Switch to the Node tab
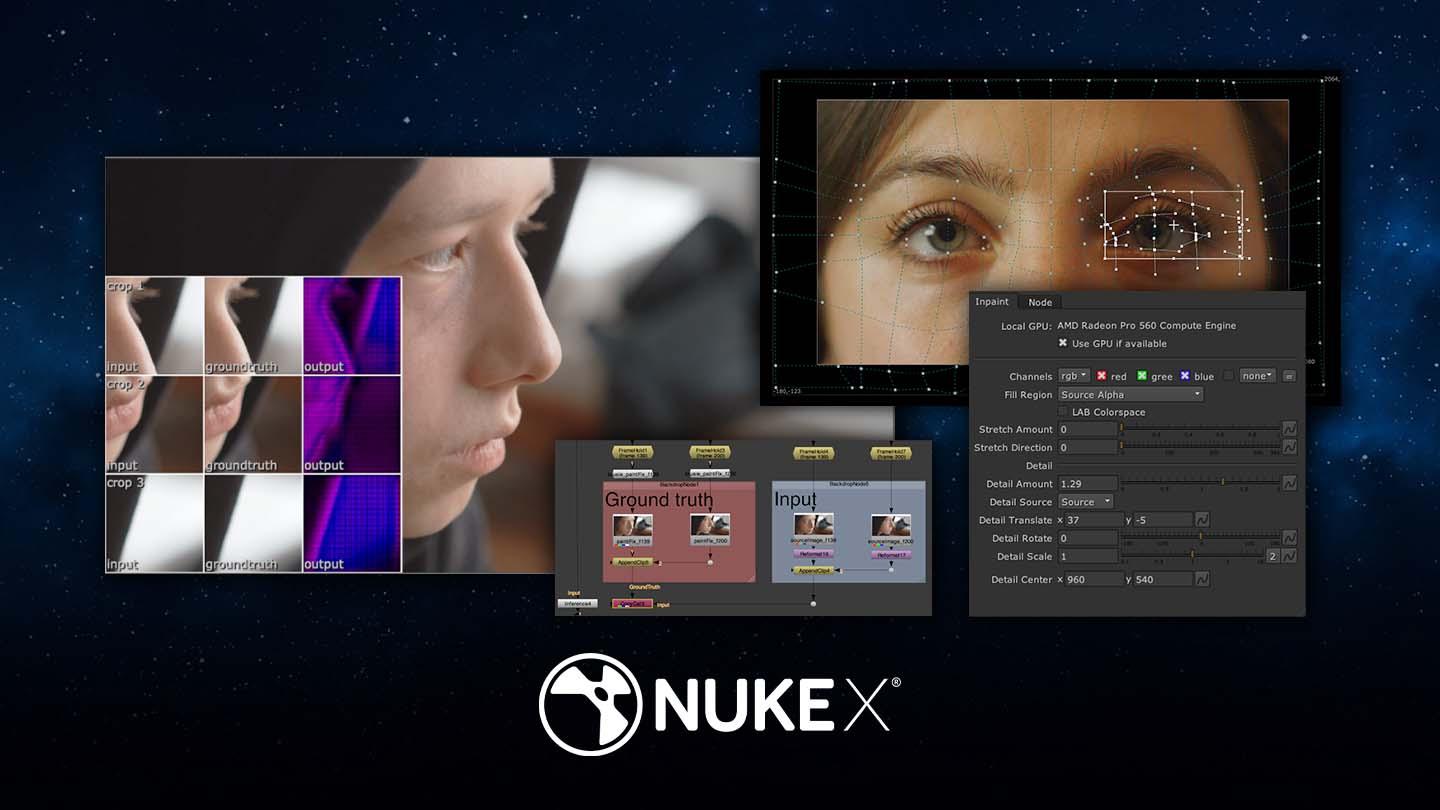Image resolution: width=1440 pixels, height=810 pixels. [1039, 303]
